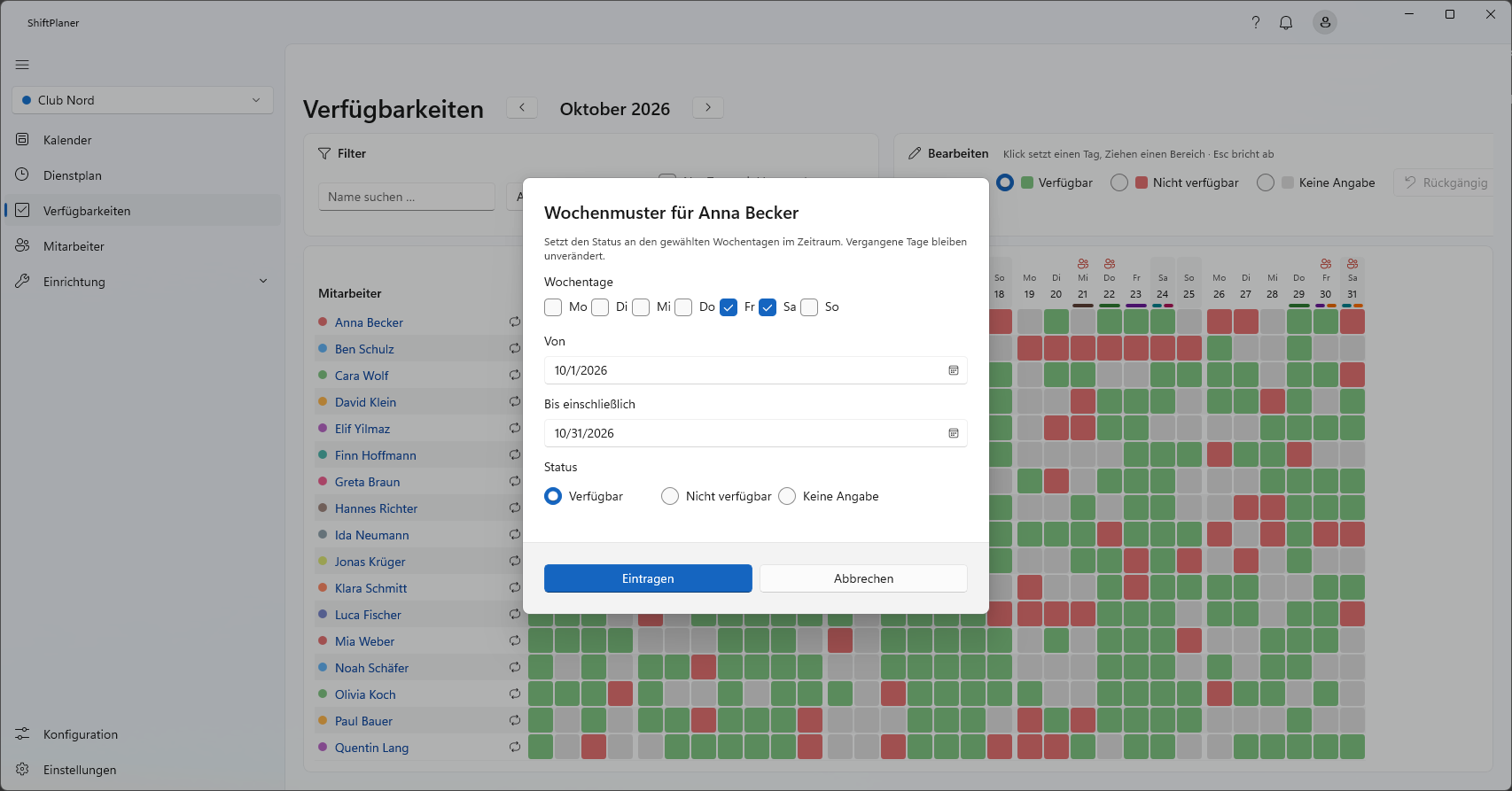The height and width of the screenshot is (791, 1512).
Task: Click the Bearbeiten pencil icon
Action: [915, 153]
